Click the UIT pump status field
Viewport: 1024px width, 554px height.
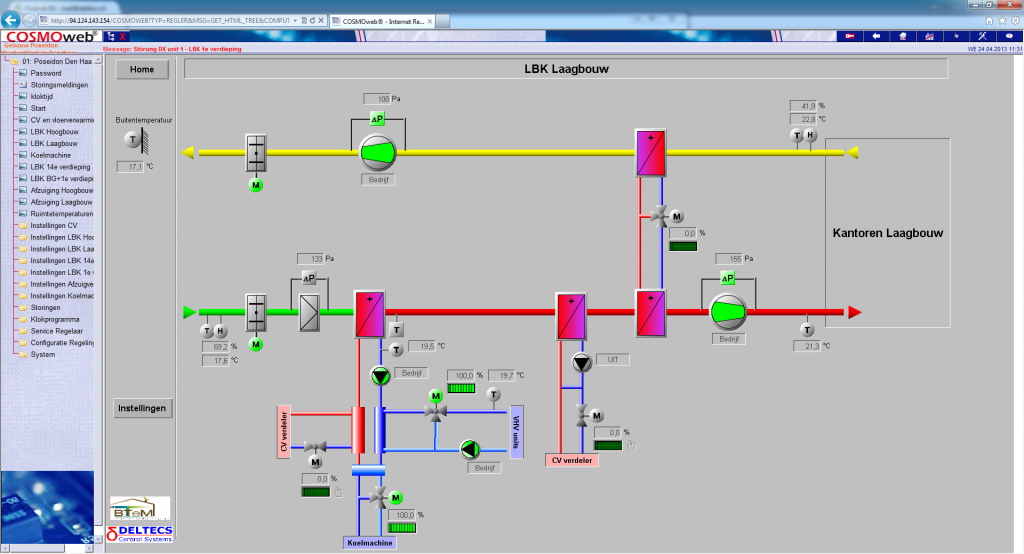613,360
